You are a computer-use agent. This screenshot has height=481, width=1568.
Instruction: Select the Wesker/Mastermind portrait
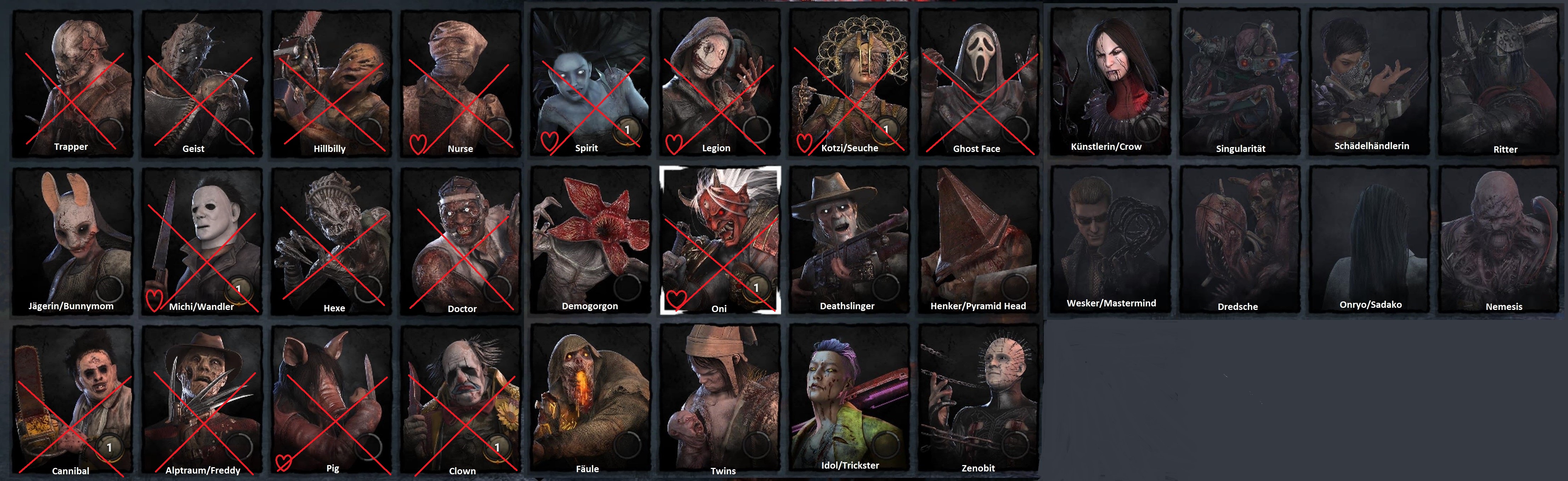click(x=1111, y=239)
